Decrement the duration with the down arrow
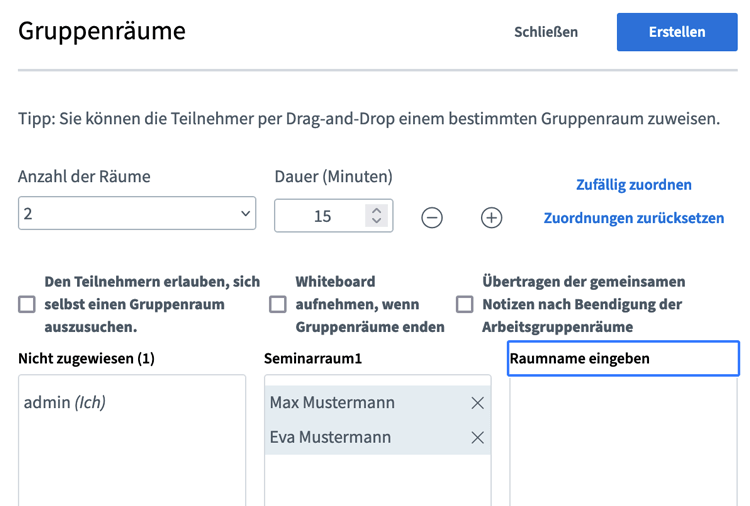The width and height of the screenshot is (750, 506). click(376, 220)
